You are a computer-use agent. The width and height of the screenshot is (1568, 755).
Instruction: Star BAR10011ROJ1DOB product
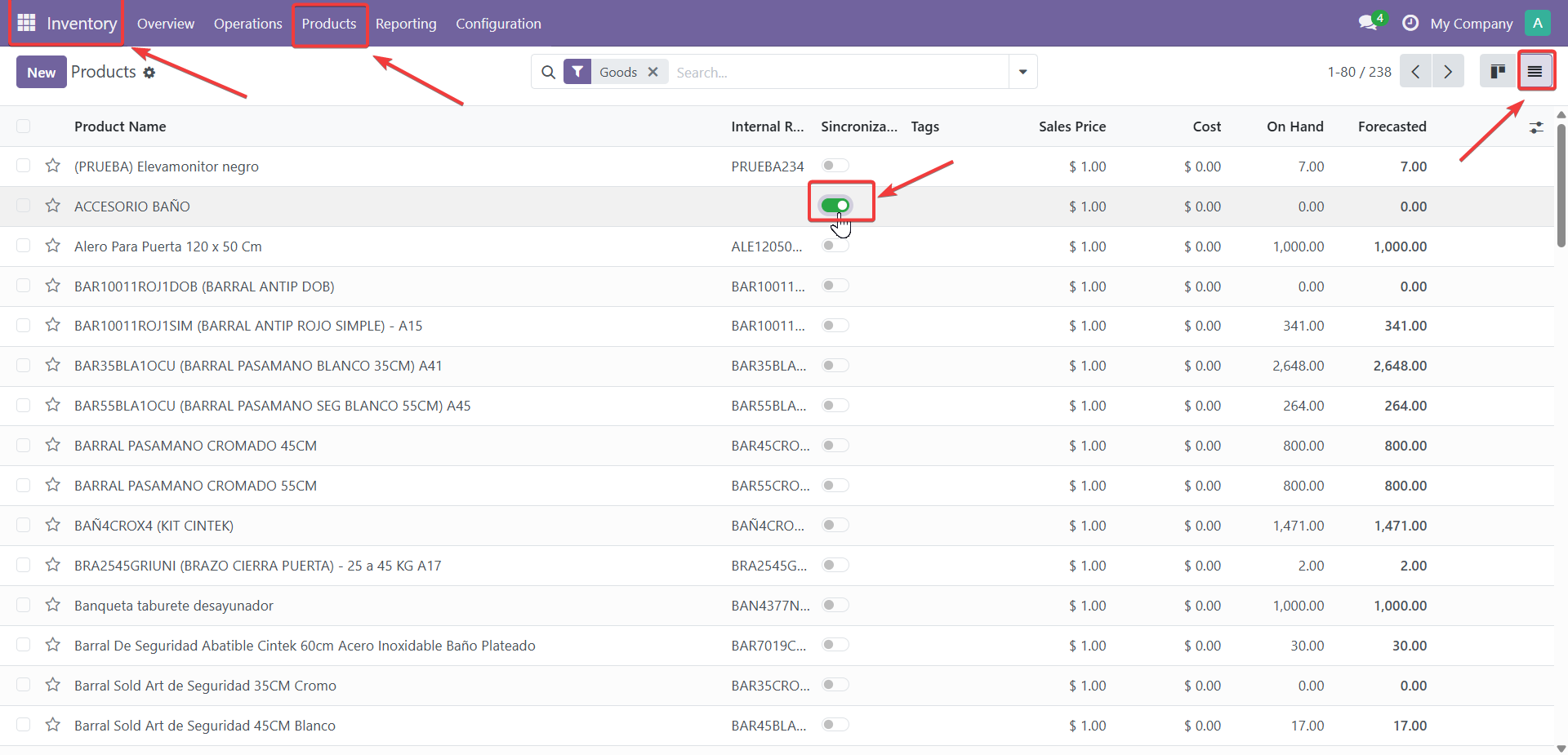pos(53,286)
